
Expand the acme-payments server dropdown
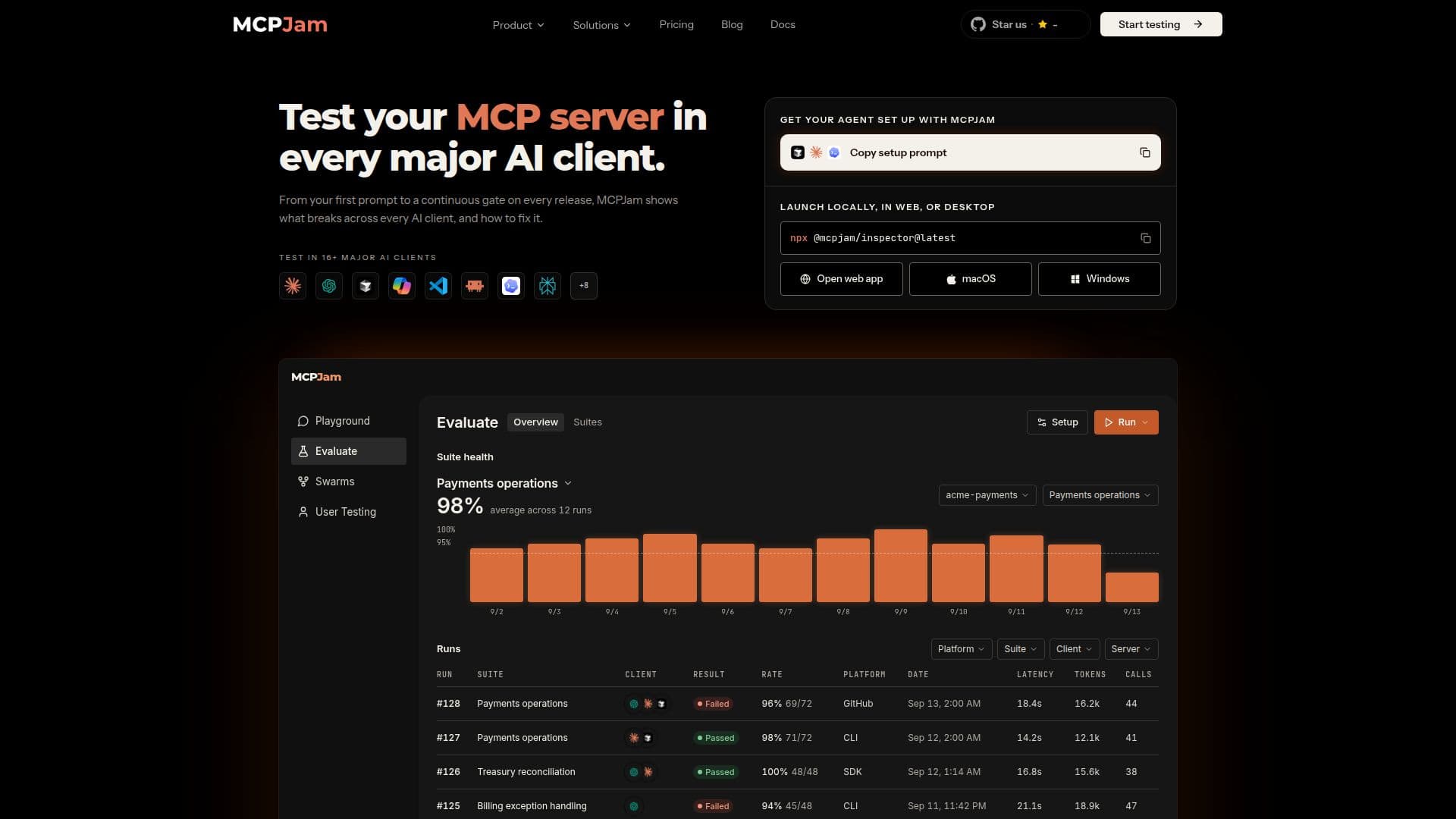987,495
